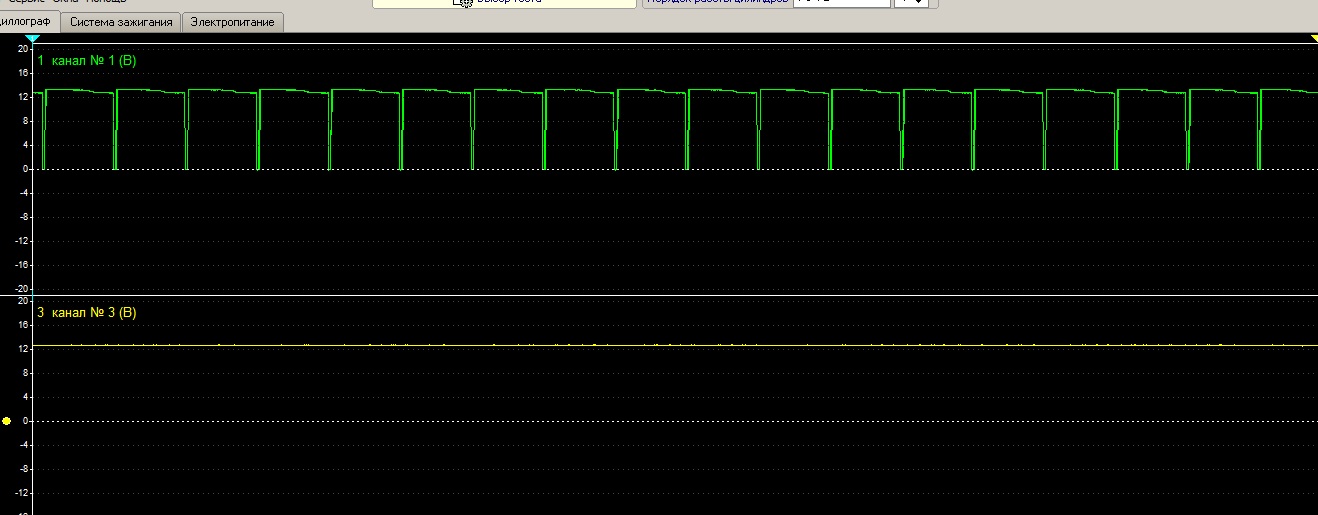Click the first falling pulse on green waveform
Screen dimensions: 1318x515
click(x=44, y=130)
